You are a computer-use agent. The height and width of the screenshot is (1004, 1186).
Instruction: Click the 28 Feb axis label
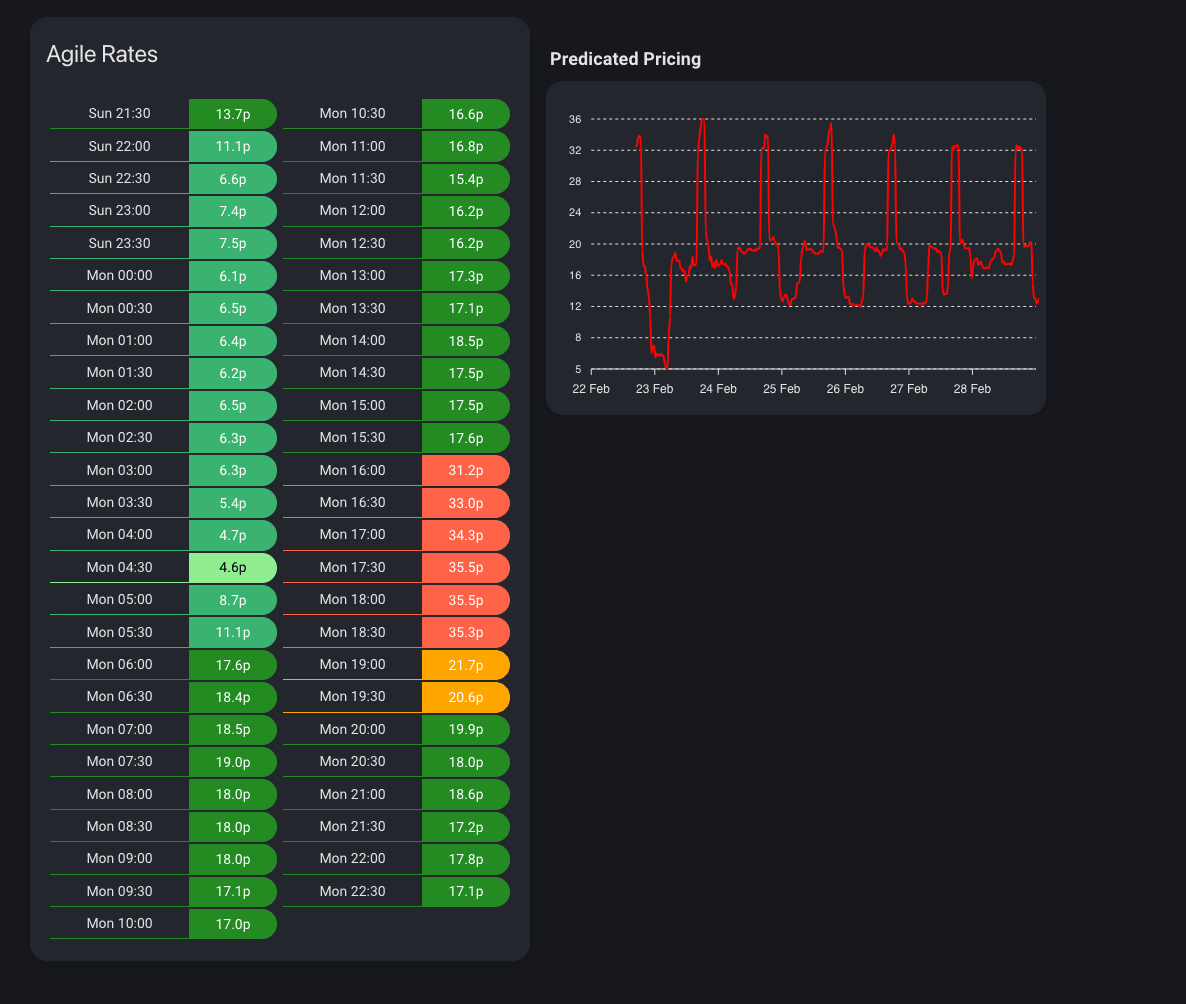pos(971,388)
